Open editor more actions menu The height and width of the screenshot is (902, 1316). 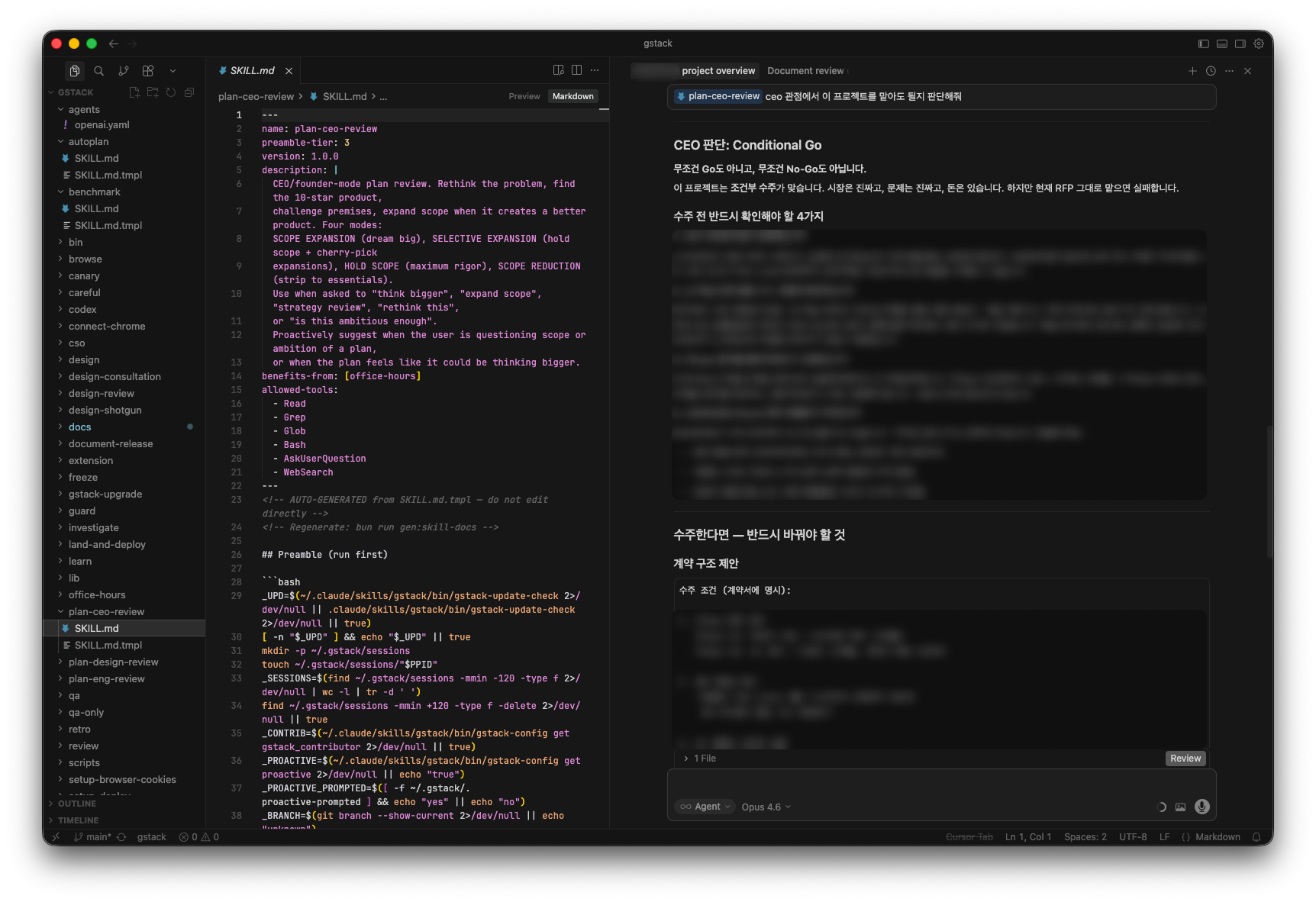(x=595, y=70)
